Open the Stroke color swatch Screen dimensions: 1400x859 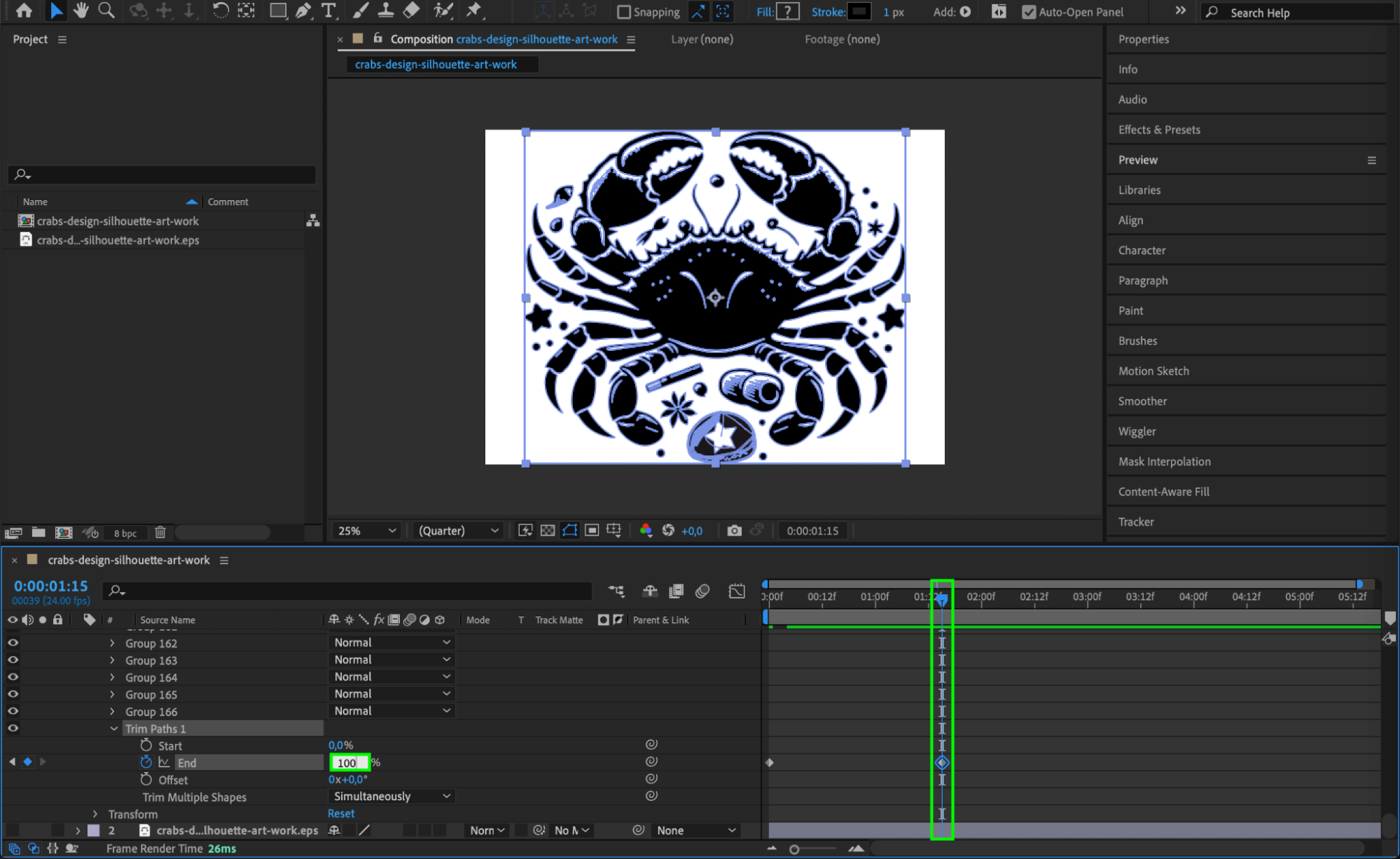point(859,11)
